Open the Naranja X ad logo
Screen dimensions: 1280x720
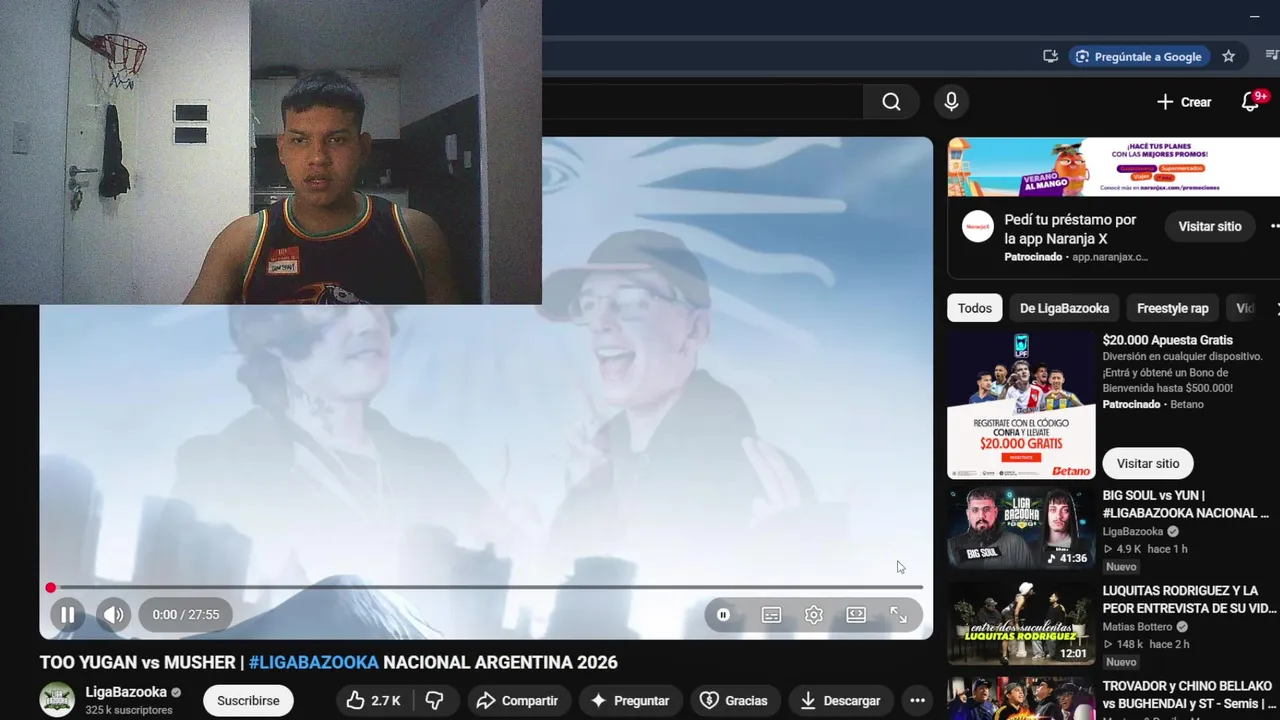(x=978, y=227)
